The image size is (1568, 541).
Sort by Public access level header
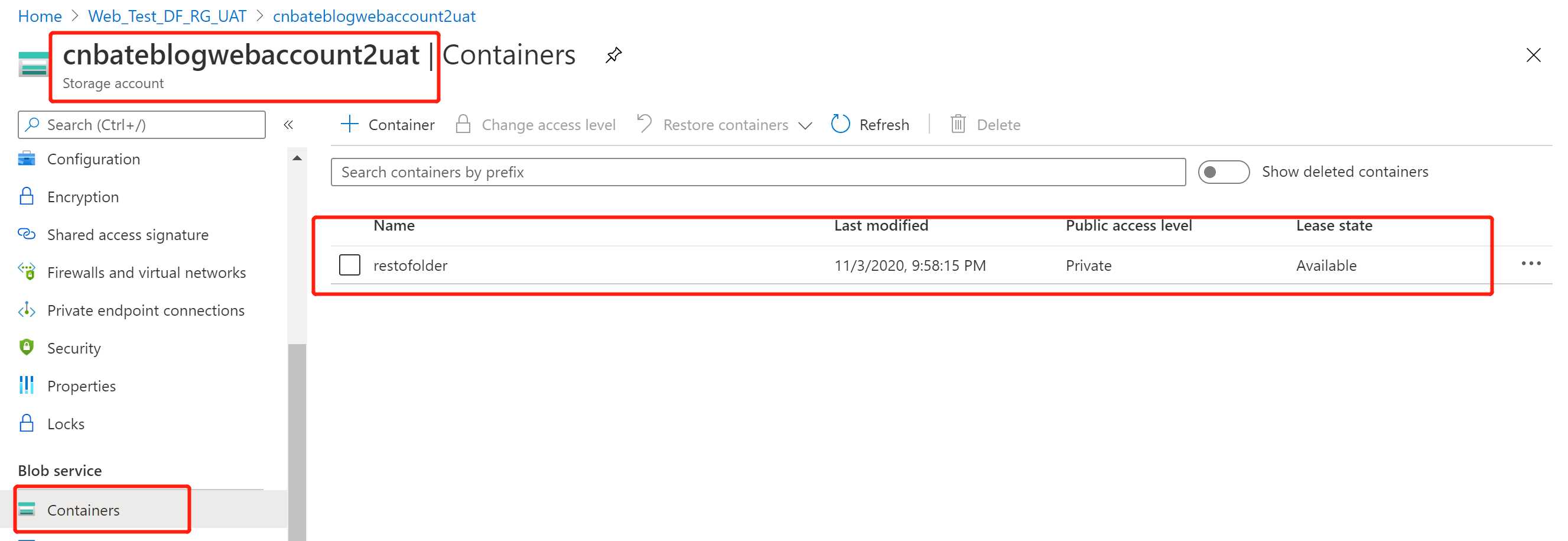[x=1128, y=225]
